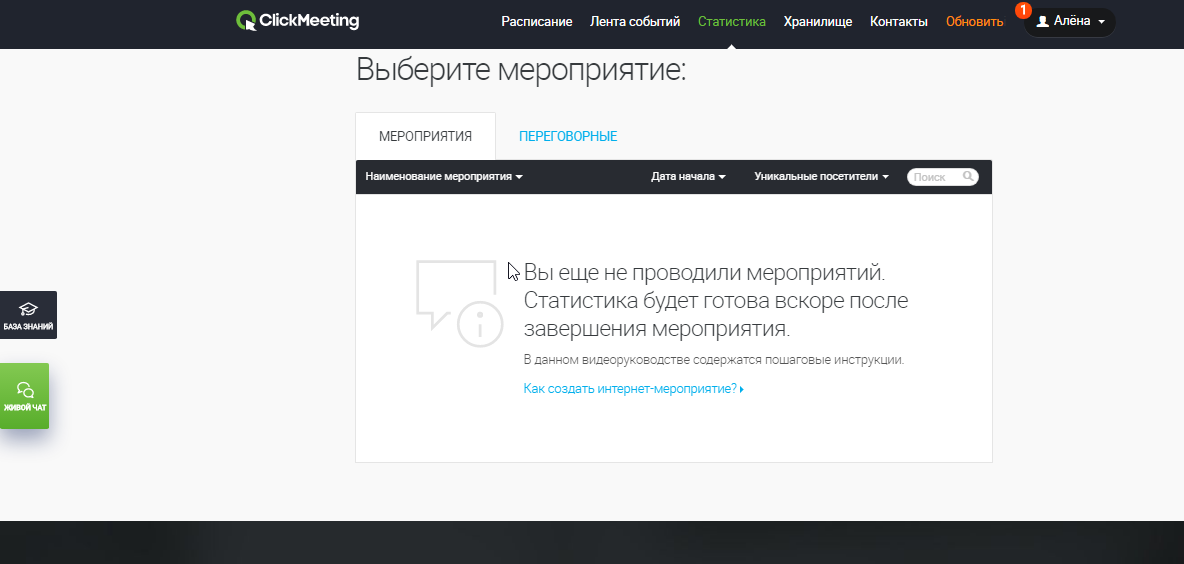Click the magnifier icon in the search box
This screenshot has width=1184, height=564.
(968, 177)
